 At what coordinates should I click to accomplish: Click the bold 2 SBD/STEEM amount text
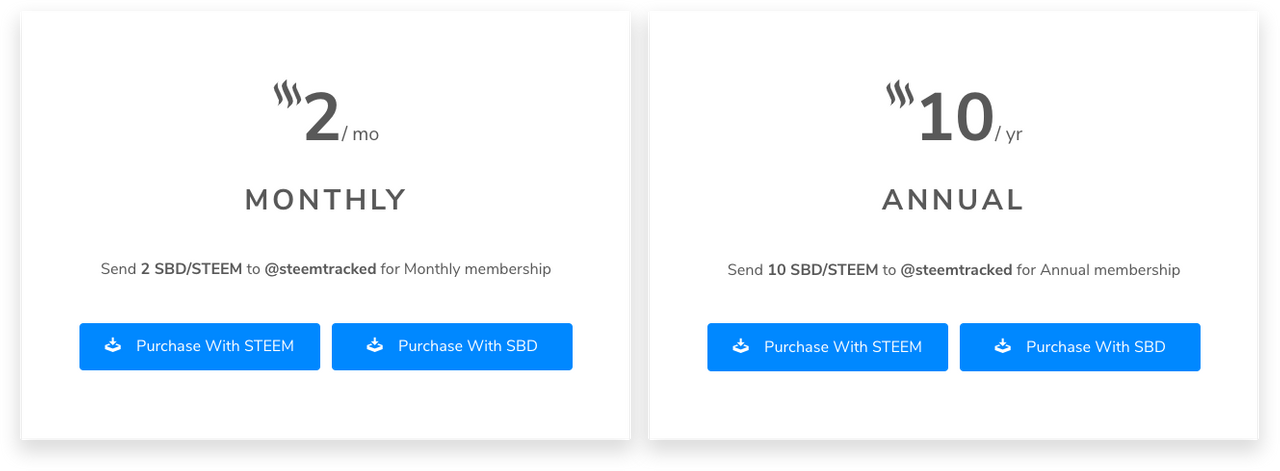coord(192,269)
